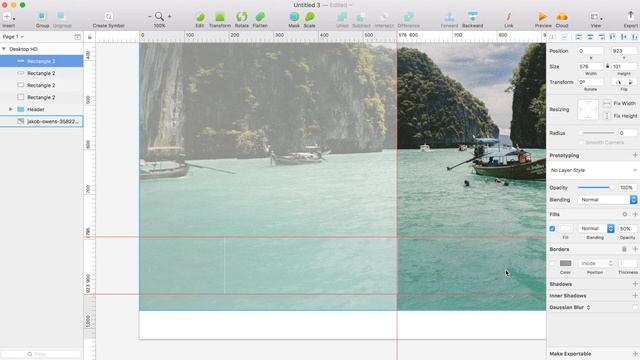Select the jakob-owens image layer
This screenshot has height=360, width=640.
click(x=42, y=122)
